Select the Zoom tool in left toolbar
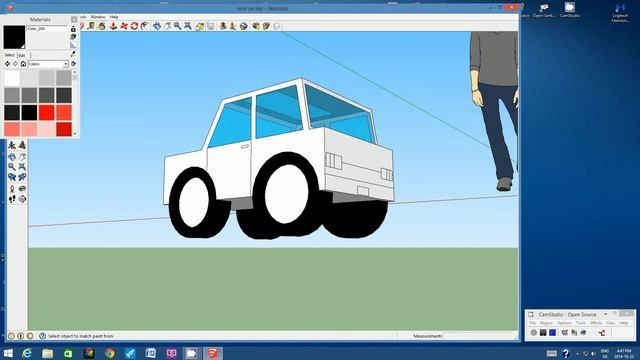The height and width of the screenshot is (360, 640). tap(12, 167)
